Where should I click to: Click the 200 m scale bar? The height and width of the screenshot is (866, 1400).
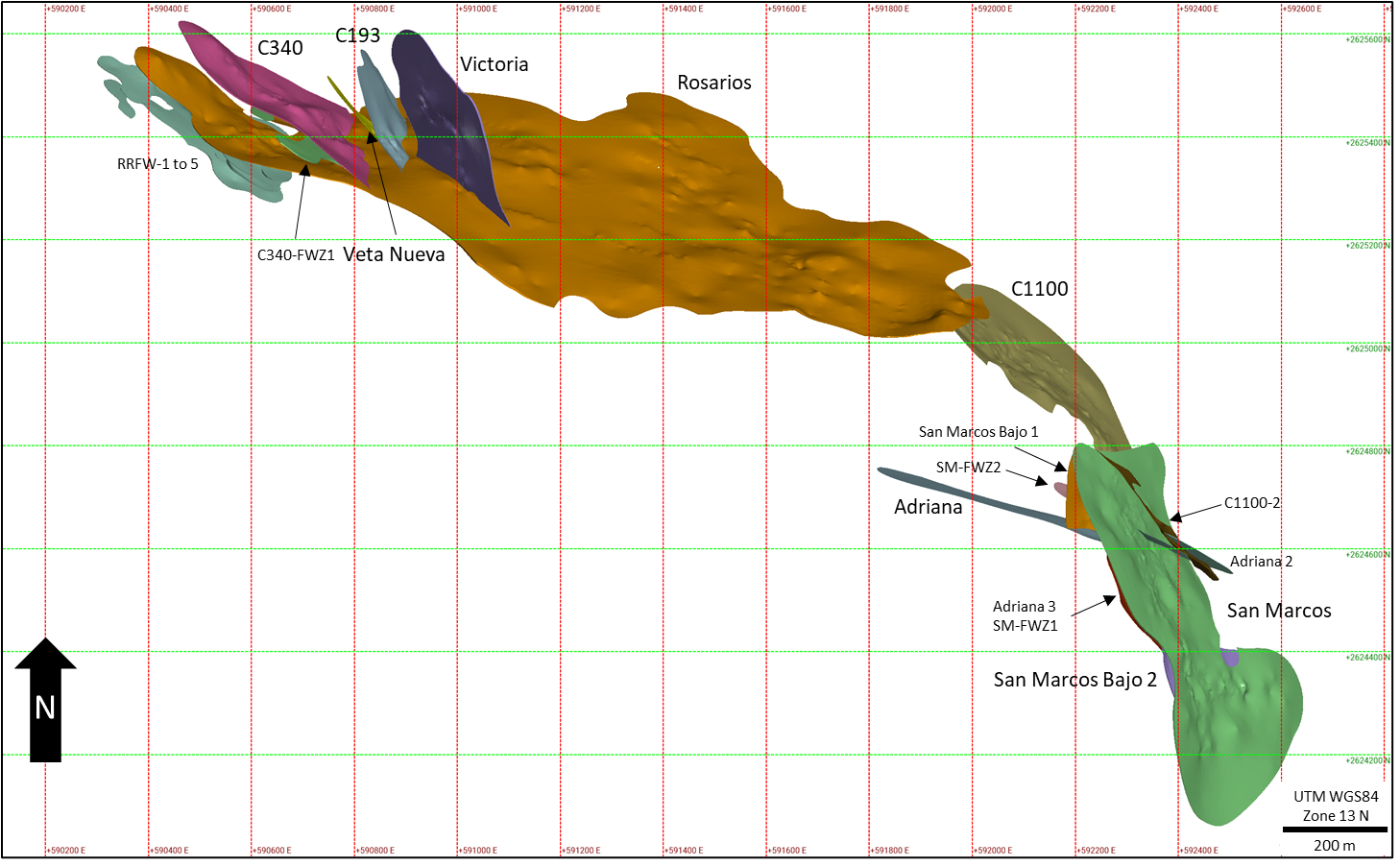pos(1335,830)
